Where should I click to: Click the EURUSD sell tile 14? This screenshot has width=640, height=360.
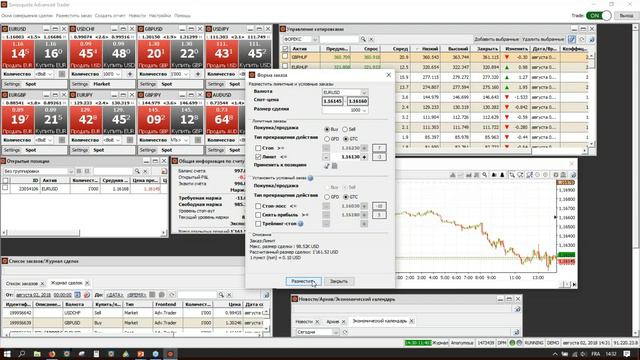point(18,53)
